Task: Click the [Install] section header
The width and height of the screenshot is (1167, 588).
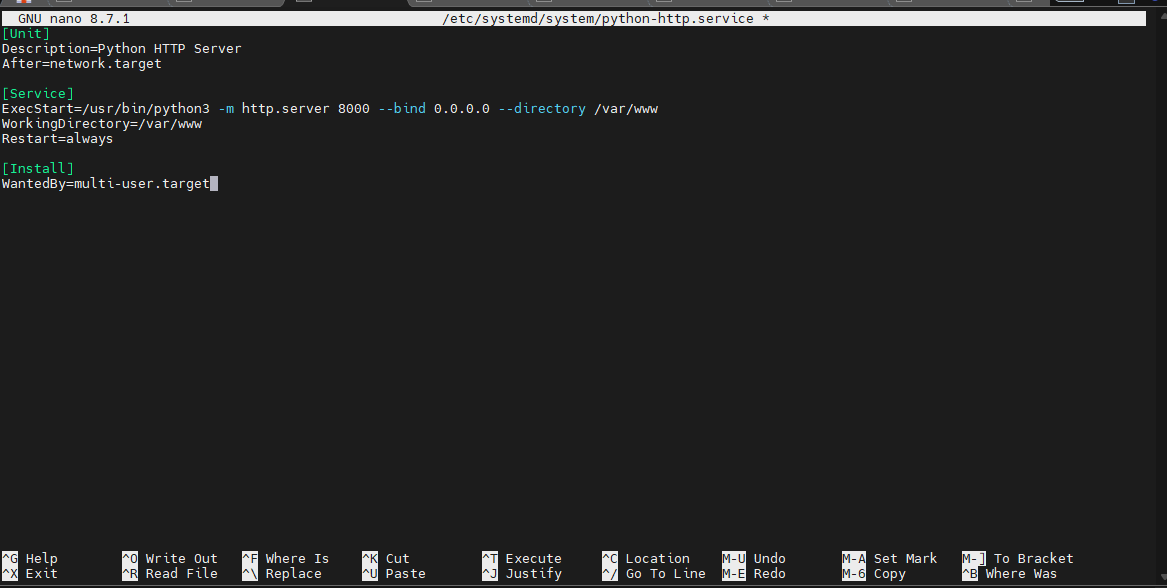Action: 38,168
